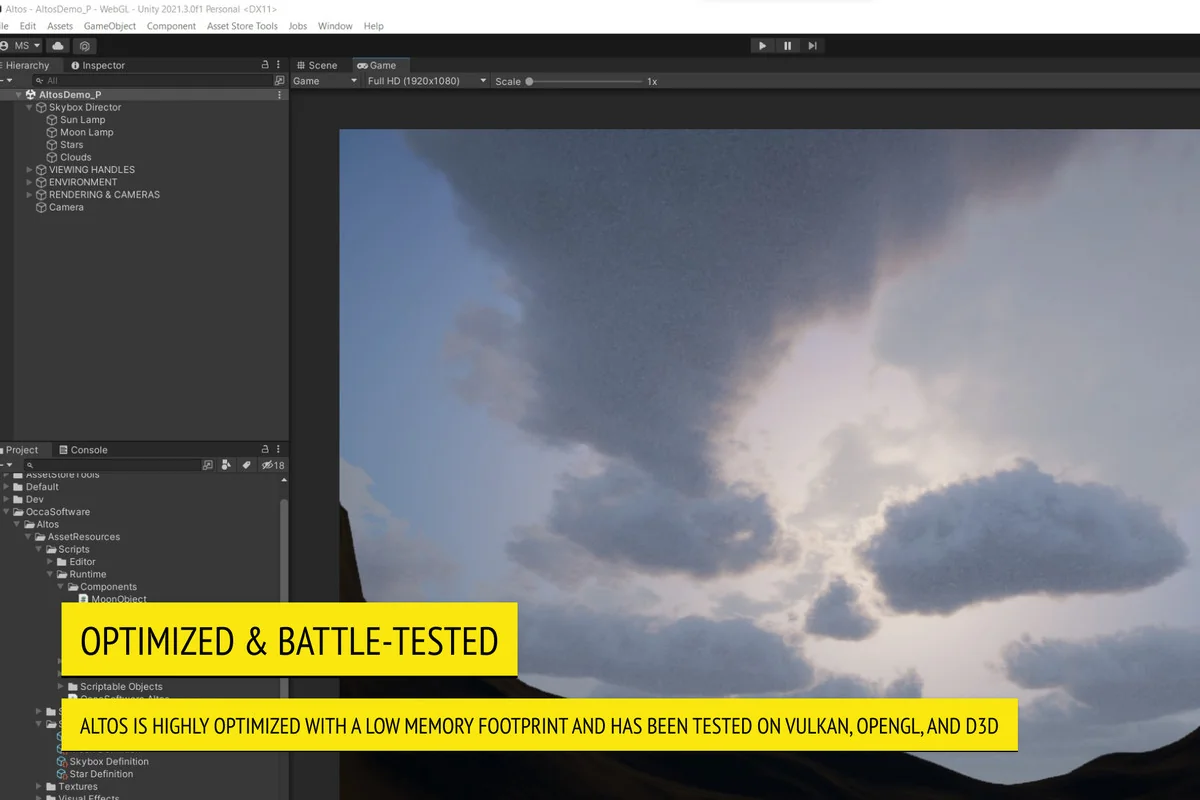This screenshot has width=1200, height=800.
Task: Click the search by label tag icon
Action: [246, 465]
